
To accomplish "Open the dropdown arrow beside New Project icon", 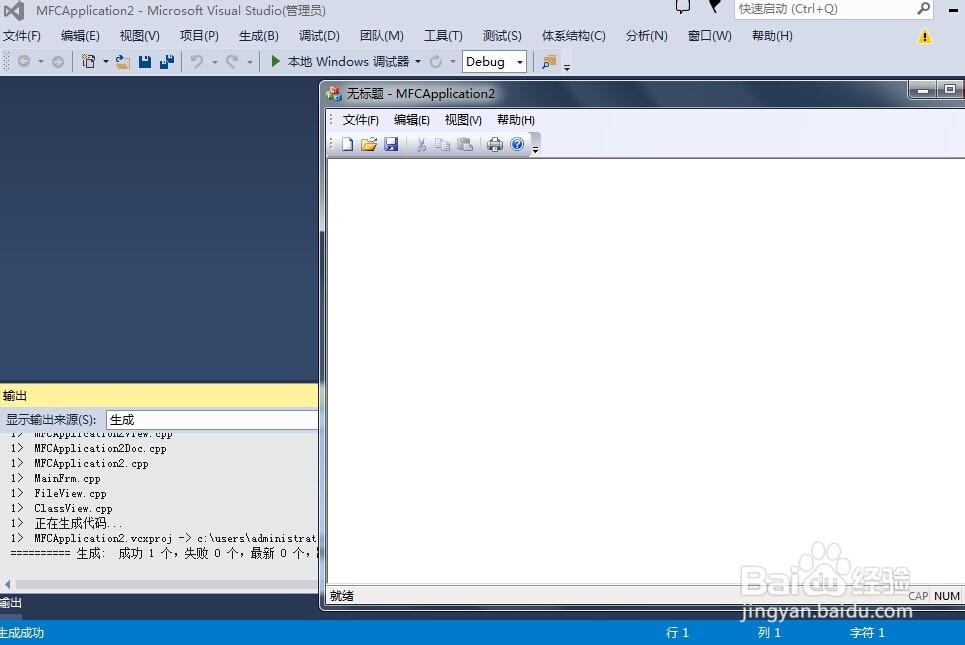I will 106,62.
